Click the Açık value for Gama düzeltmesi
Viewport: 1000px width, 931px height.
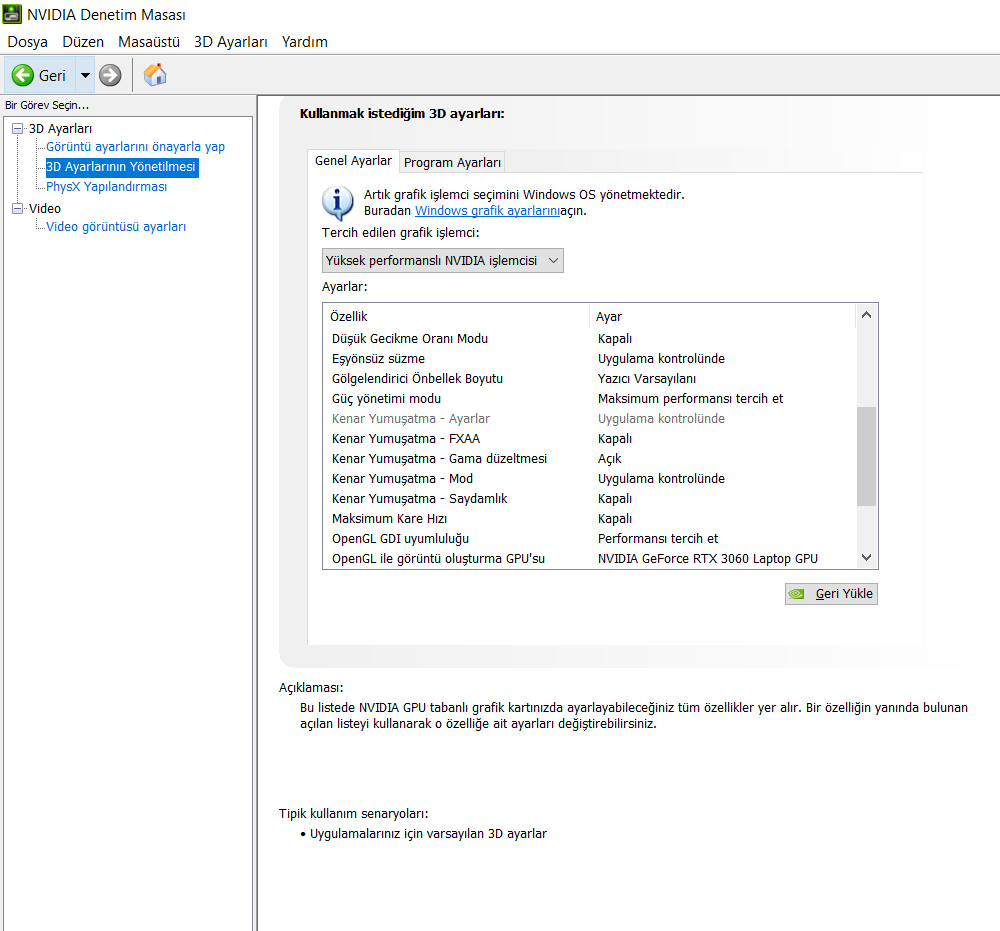click(609, 458)
